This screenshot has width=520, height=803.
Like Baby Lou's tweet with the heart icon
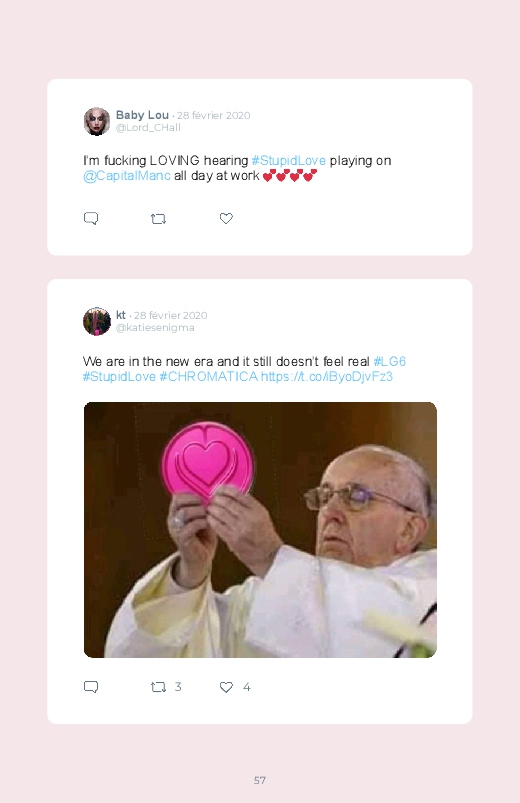tap(226, 218)
